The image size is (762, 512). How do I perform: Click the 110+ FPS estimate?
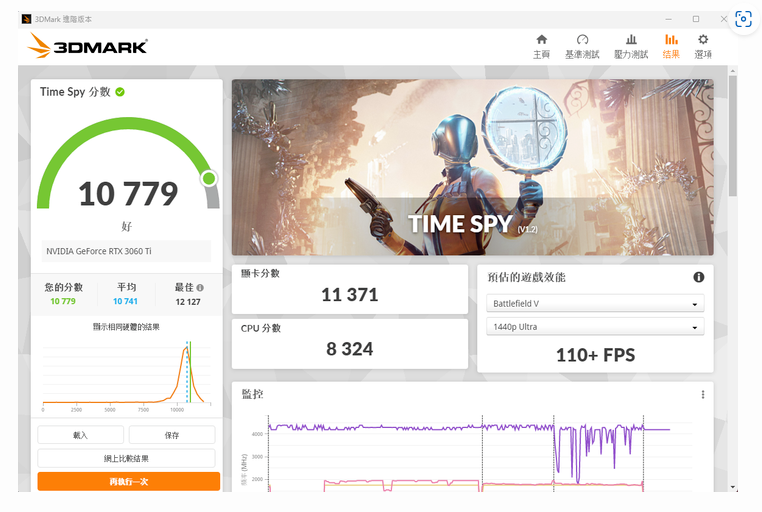pyautogui.click(x=595, y=355)
